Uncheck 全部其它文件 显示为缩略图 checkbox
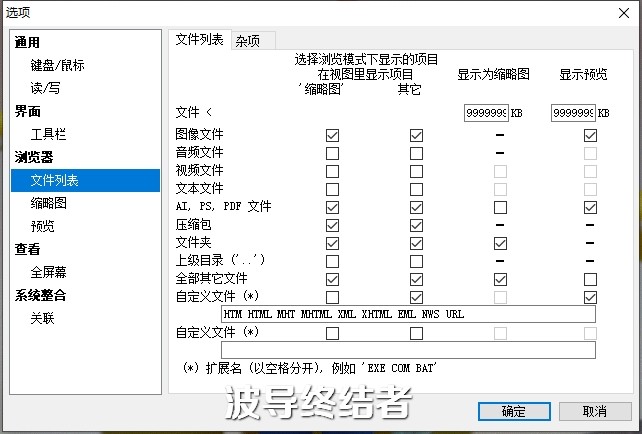Image resolution: width=642 pixels, height=434 pixels. coord(500,280)
